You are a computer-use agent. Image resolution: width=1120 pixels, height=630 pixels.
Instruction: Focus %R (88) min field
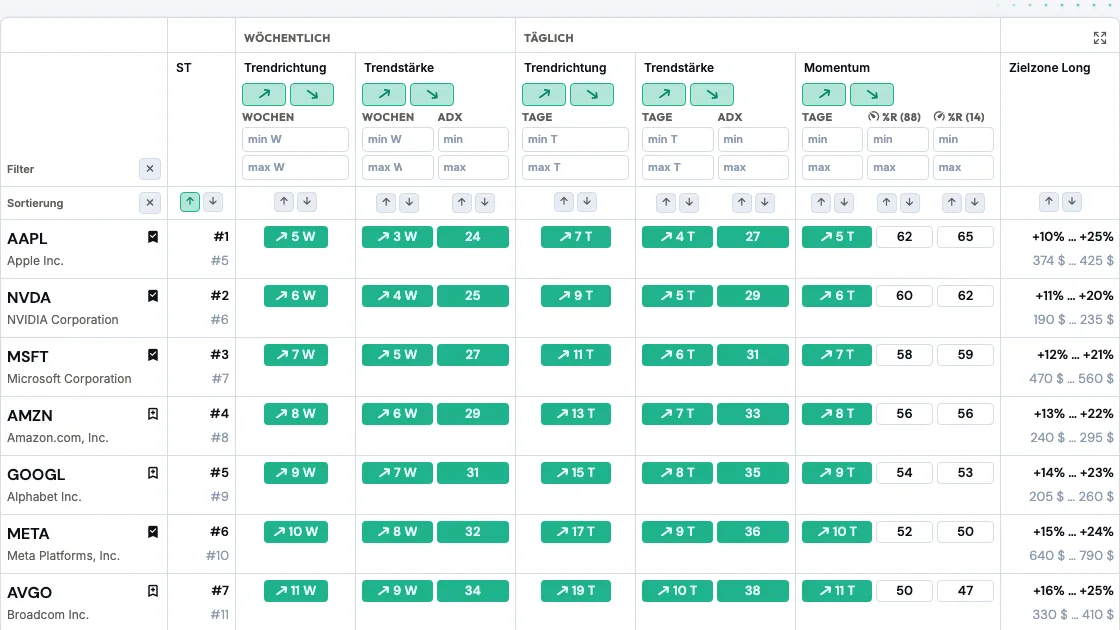click(898, 139)
